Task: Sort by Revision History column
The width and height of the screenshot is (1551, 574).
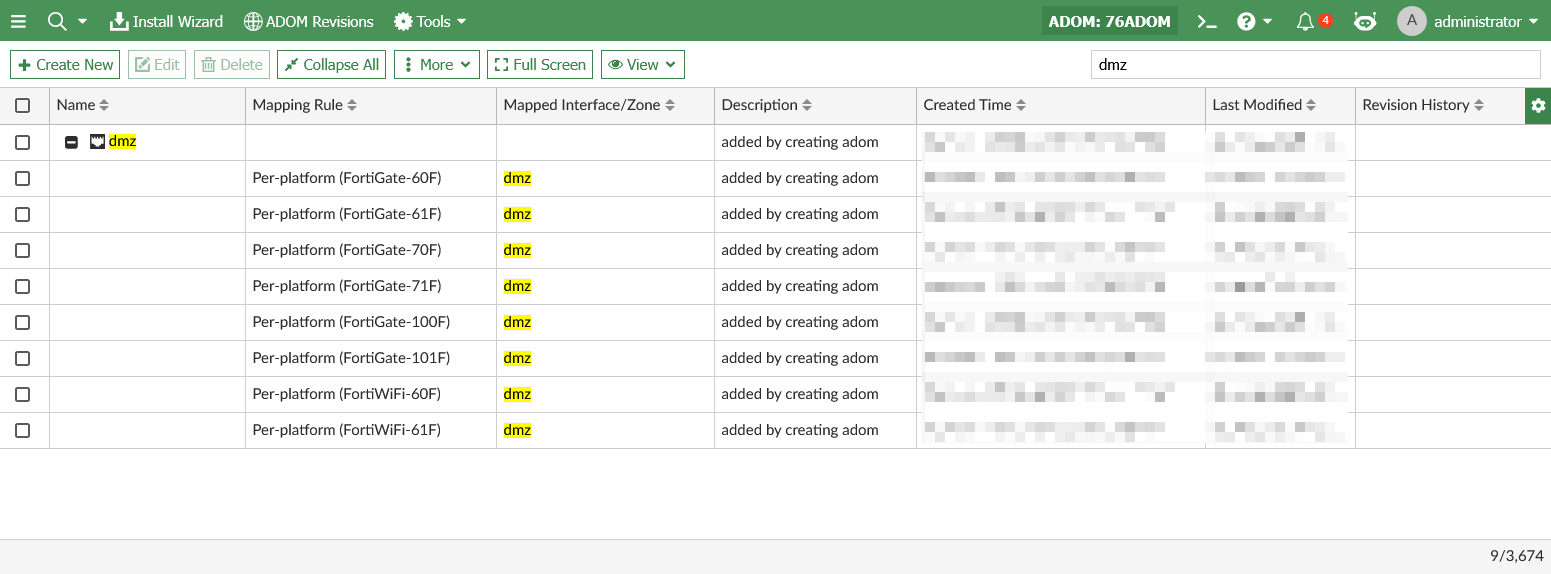Action: point(1423,105)
